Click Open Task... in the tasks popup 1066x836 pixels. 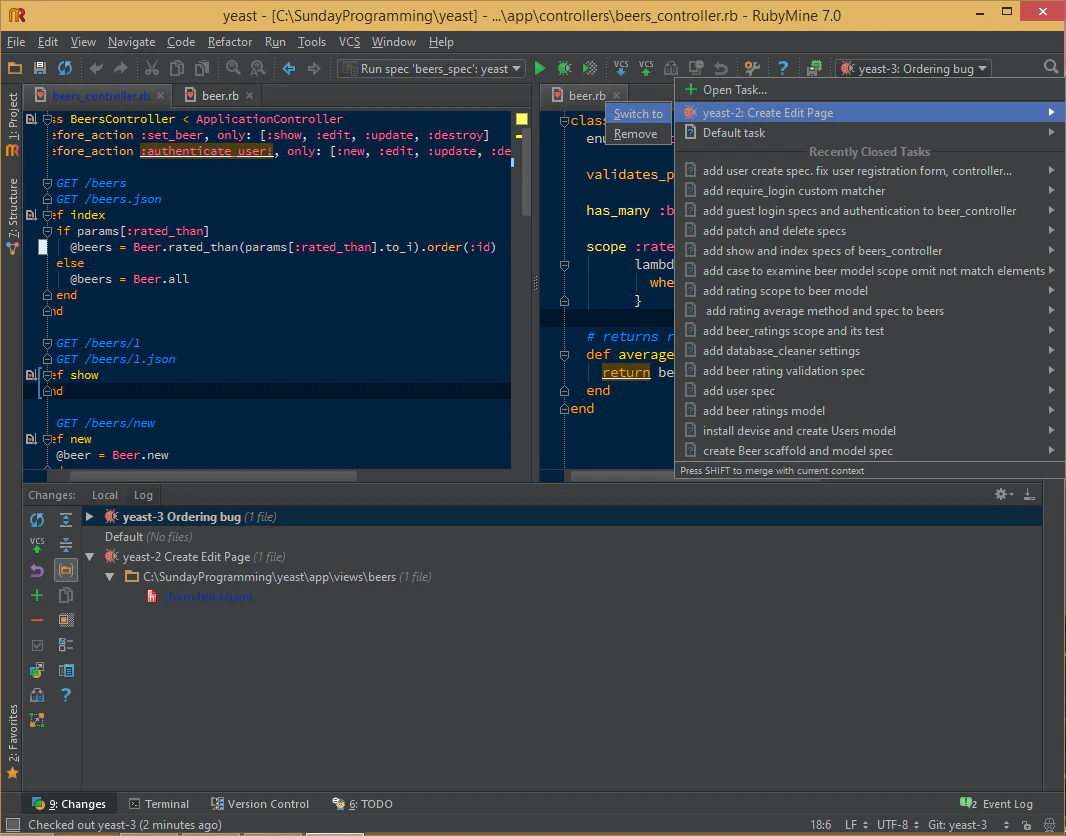point(869,90)
